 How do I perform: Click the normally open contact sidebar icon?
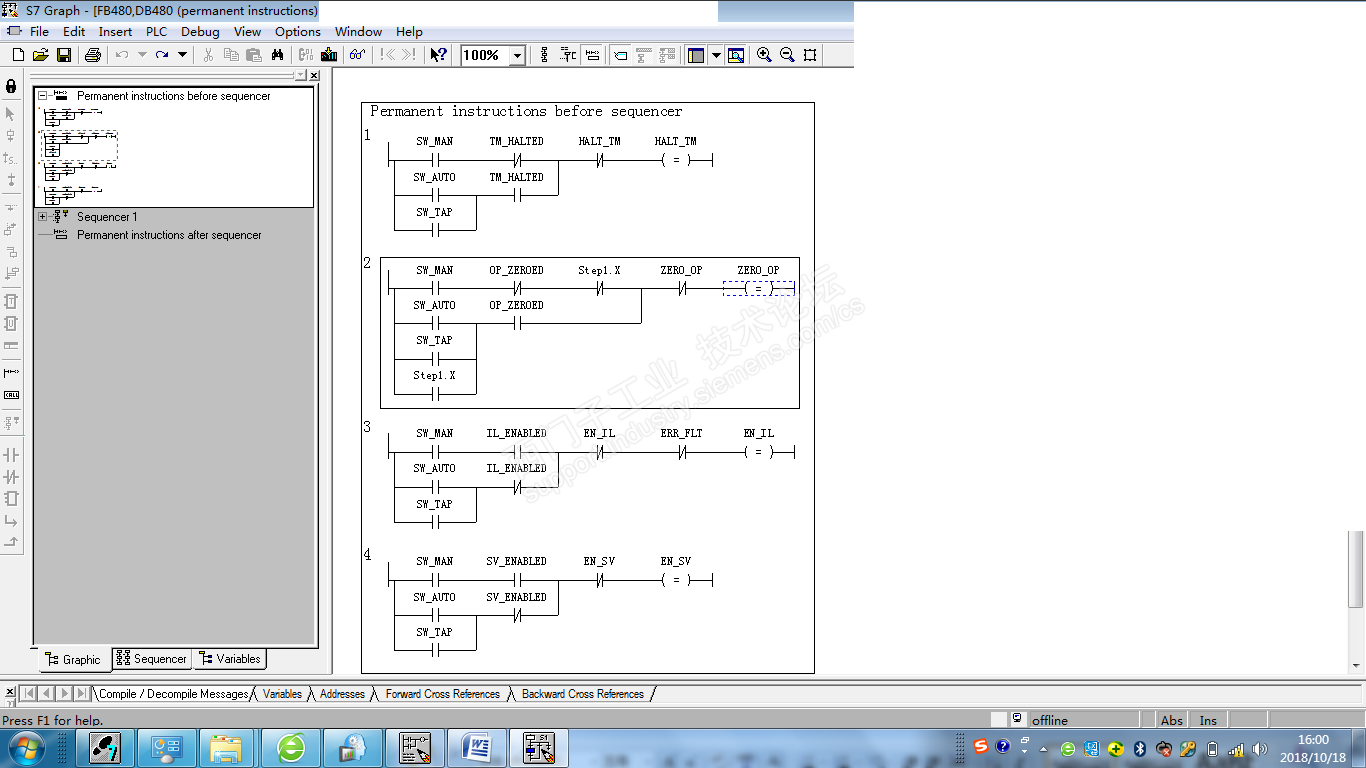pyautogui.click(x=11, y=455)
